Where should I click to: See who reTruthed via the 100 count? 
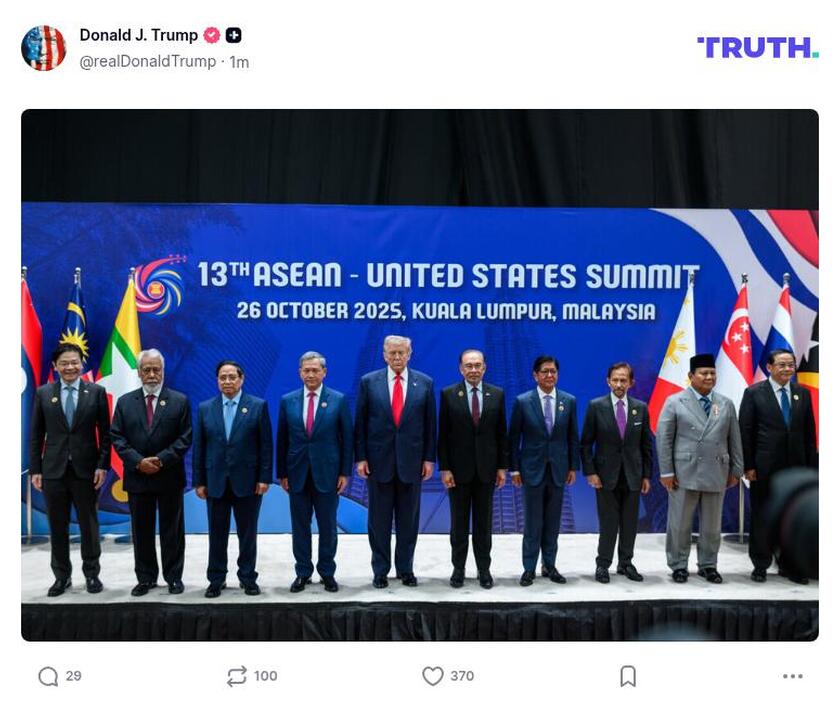pos(265,676)
